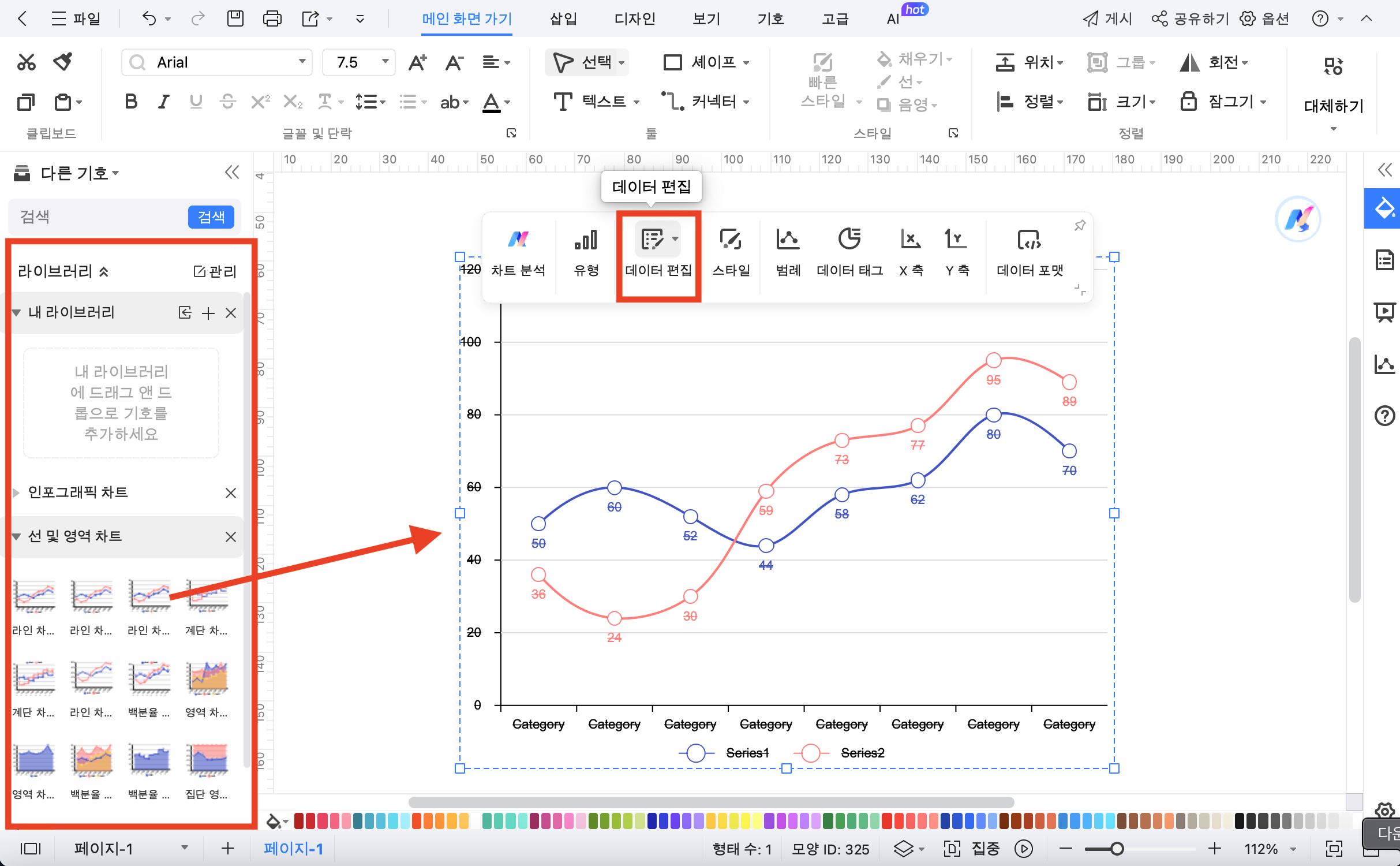Switch to the 디자인 tab
1400x866 pixels.
click(635, 19)
